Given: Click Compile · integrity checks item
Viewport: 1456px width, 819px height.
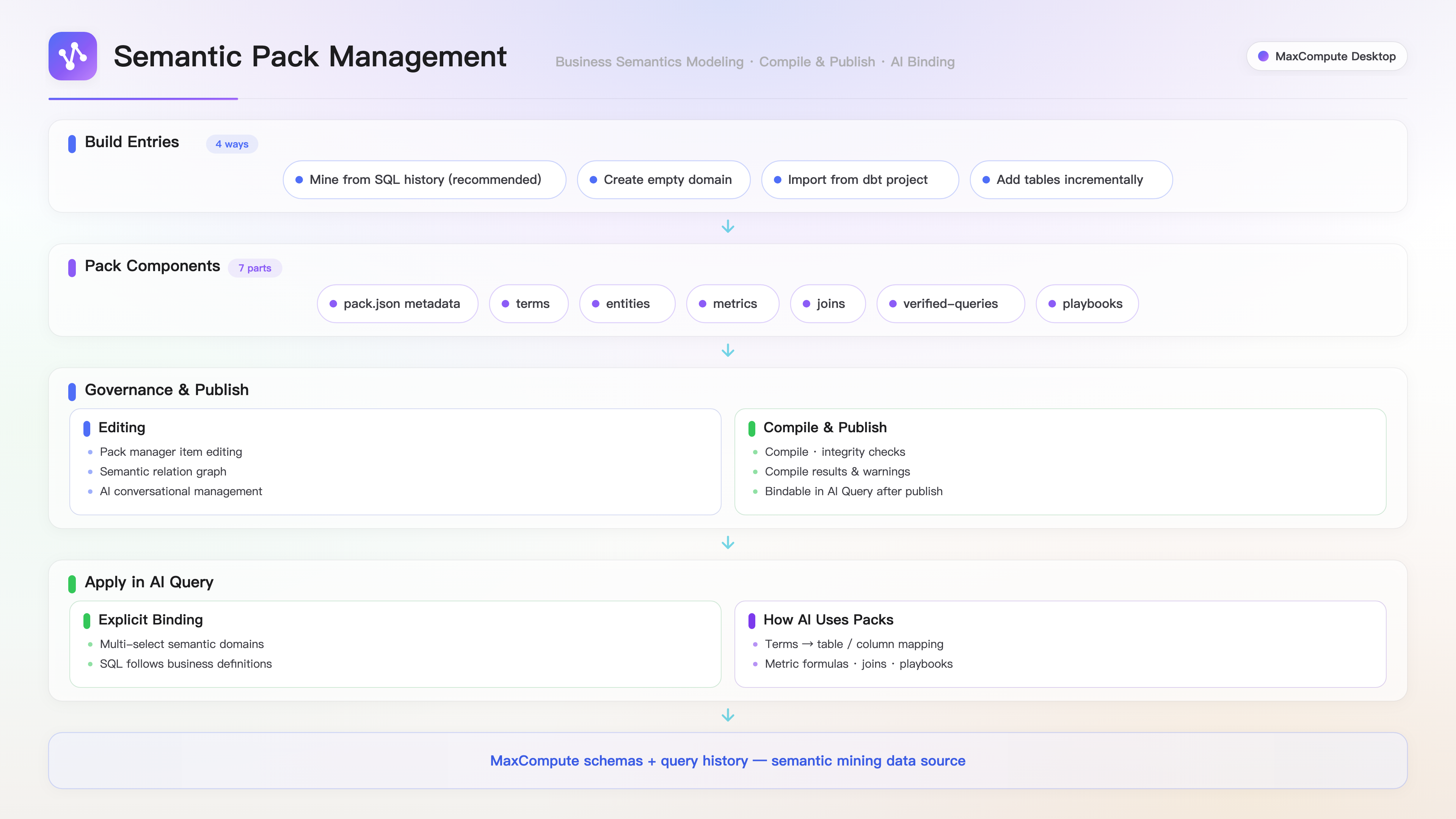Looking at the screenshot, I should [x=835, y=452].
